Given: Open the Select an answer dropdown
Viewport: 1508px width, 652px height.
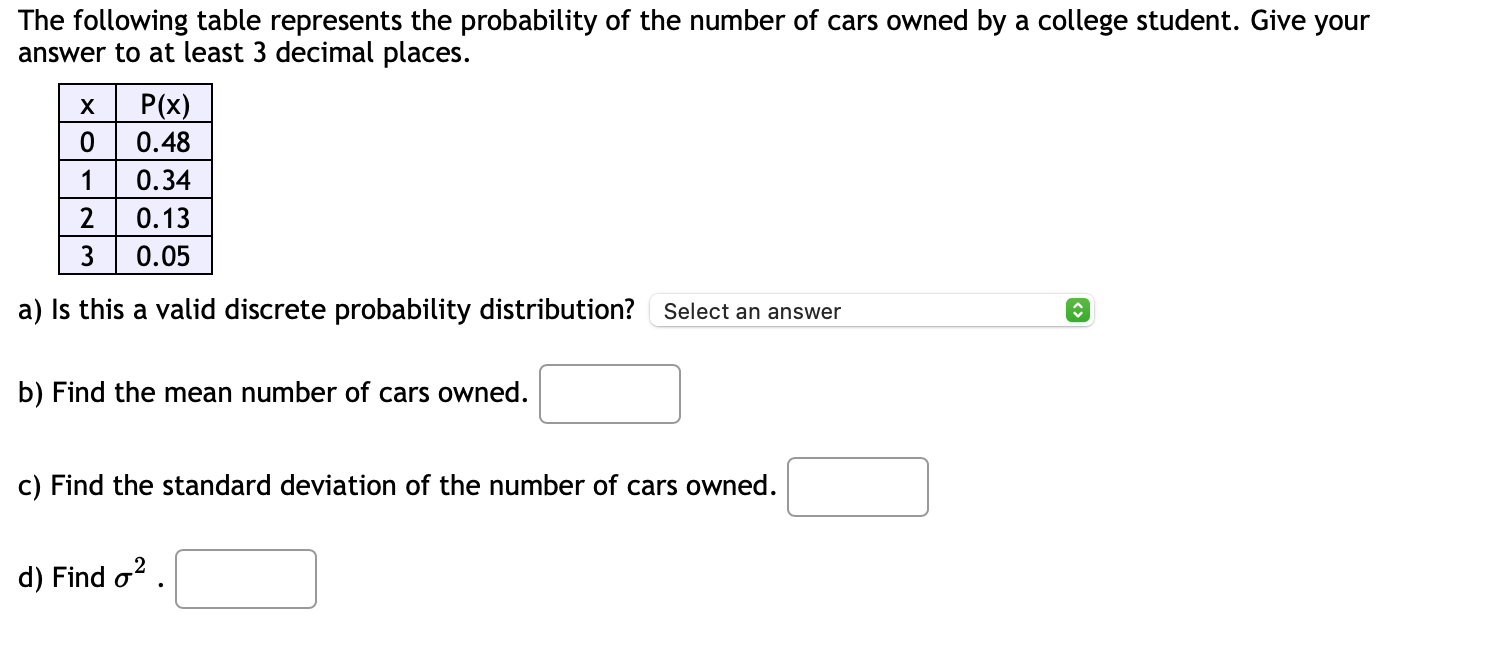Looking at the screenshot, I should (870, 310).
